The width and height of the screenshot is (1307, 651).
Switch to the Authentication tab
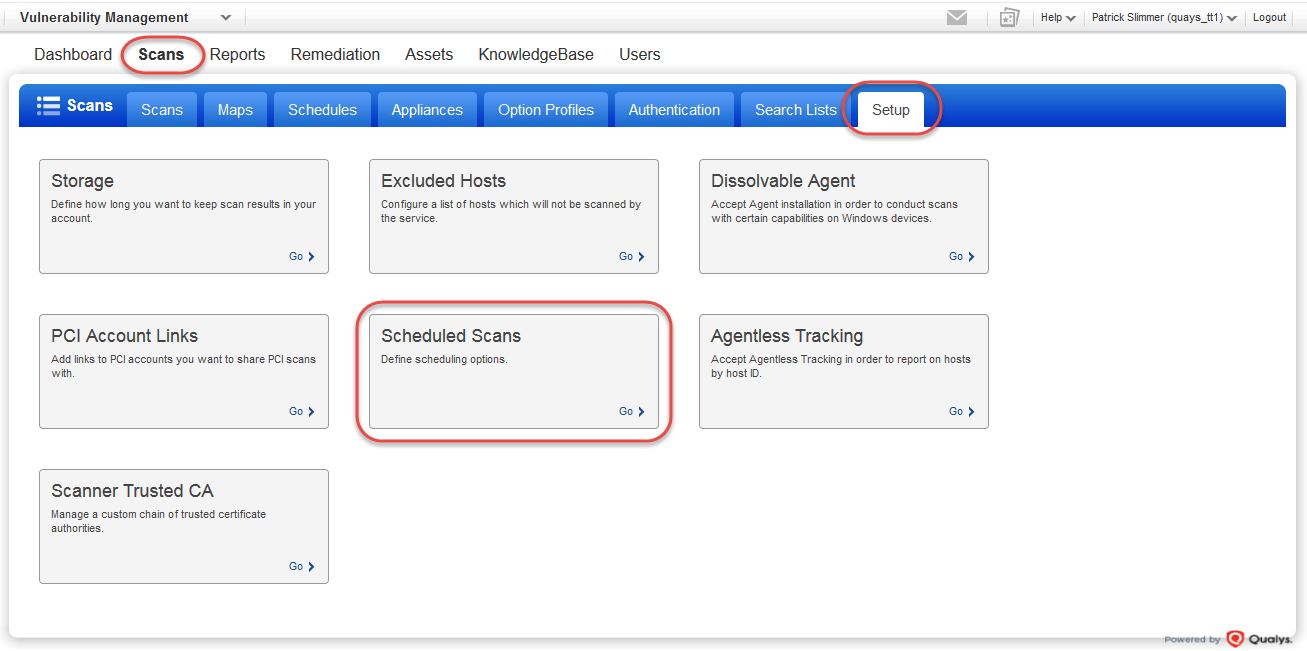(674, 109)
